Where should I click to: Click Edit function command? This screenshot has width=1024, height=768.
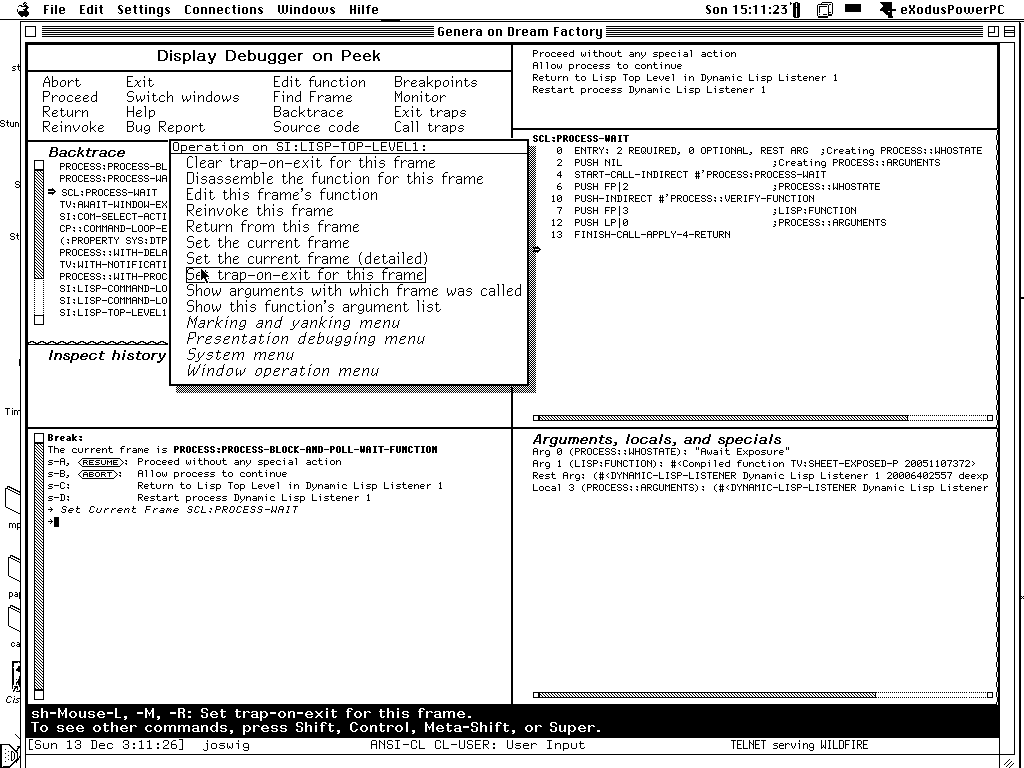tap(319, 82)
